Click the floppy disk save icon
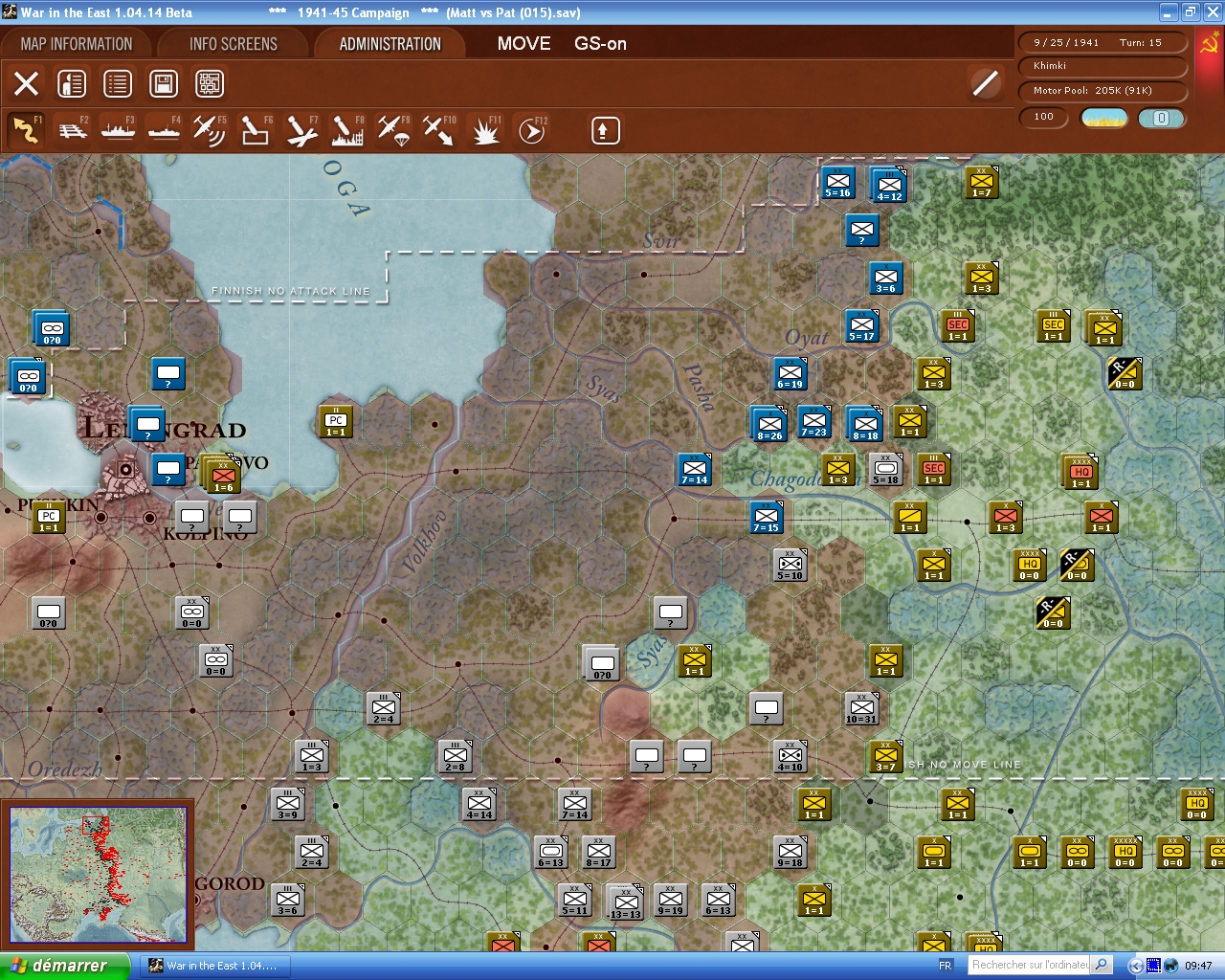The image size is (1225, 980). 164,83
